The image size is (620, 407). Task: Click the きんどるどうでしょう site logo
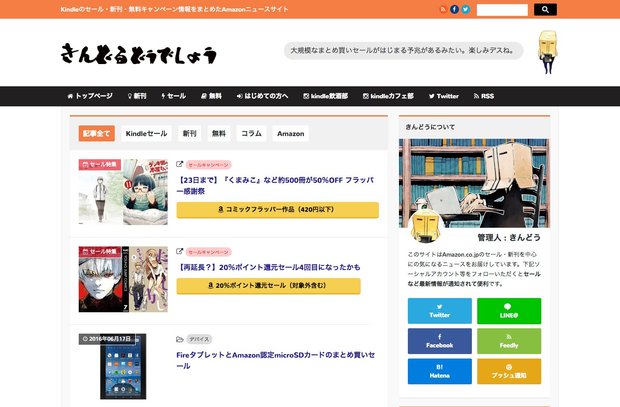[139, 54]
